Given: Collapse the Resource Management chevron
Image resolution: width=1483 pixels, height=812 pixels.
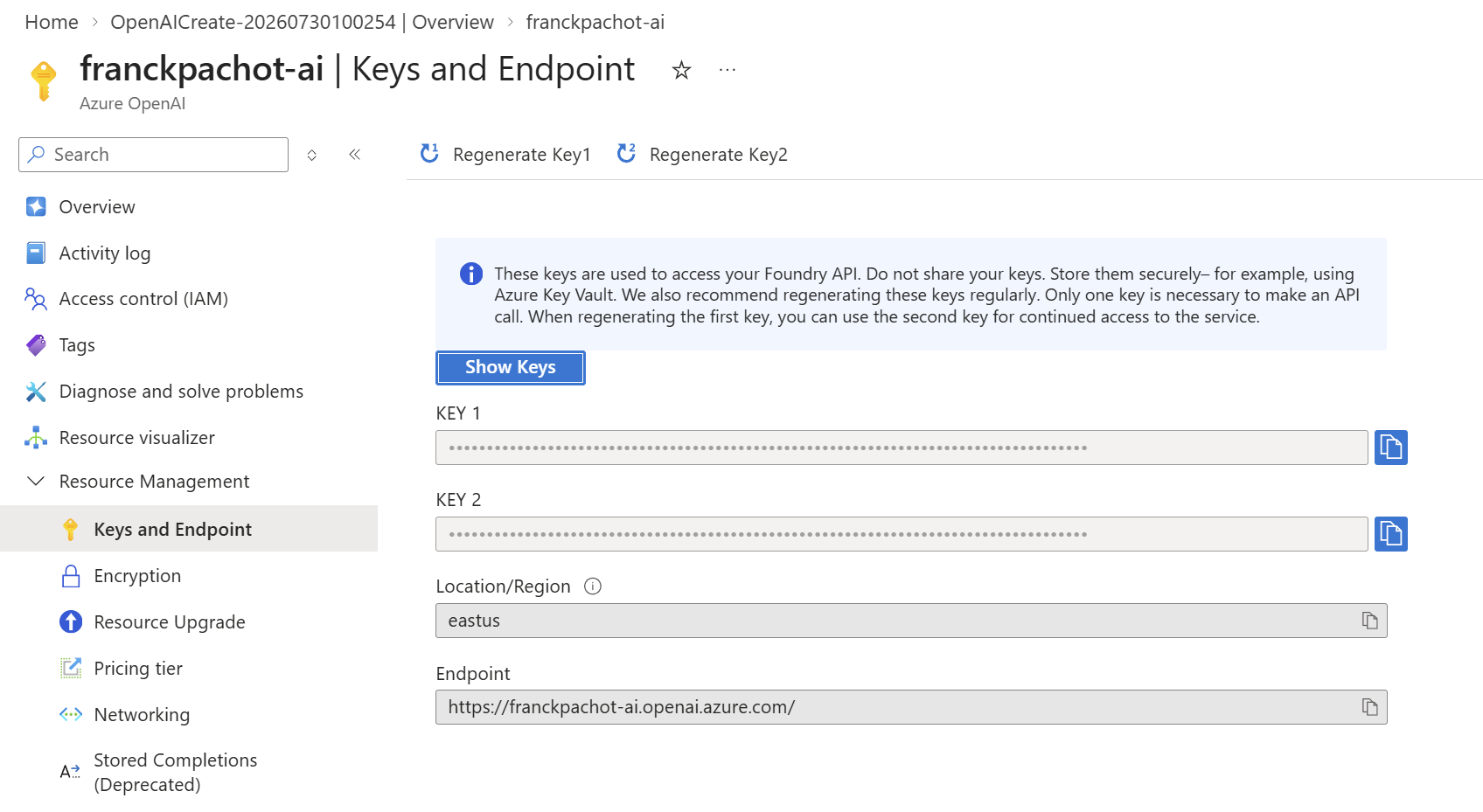Looking at the screenshot, I should 36,482.
